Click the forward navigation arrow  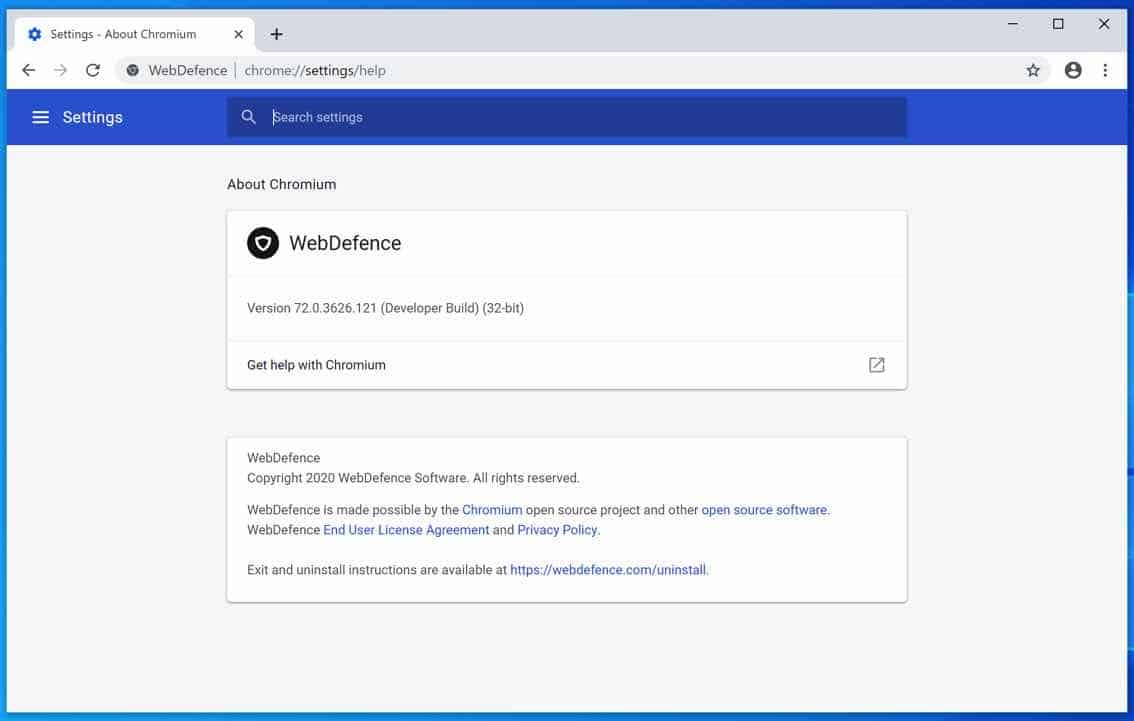[61, 70]
